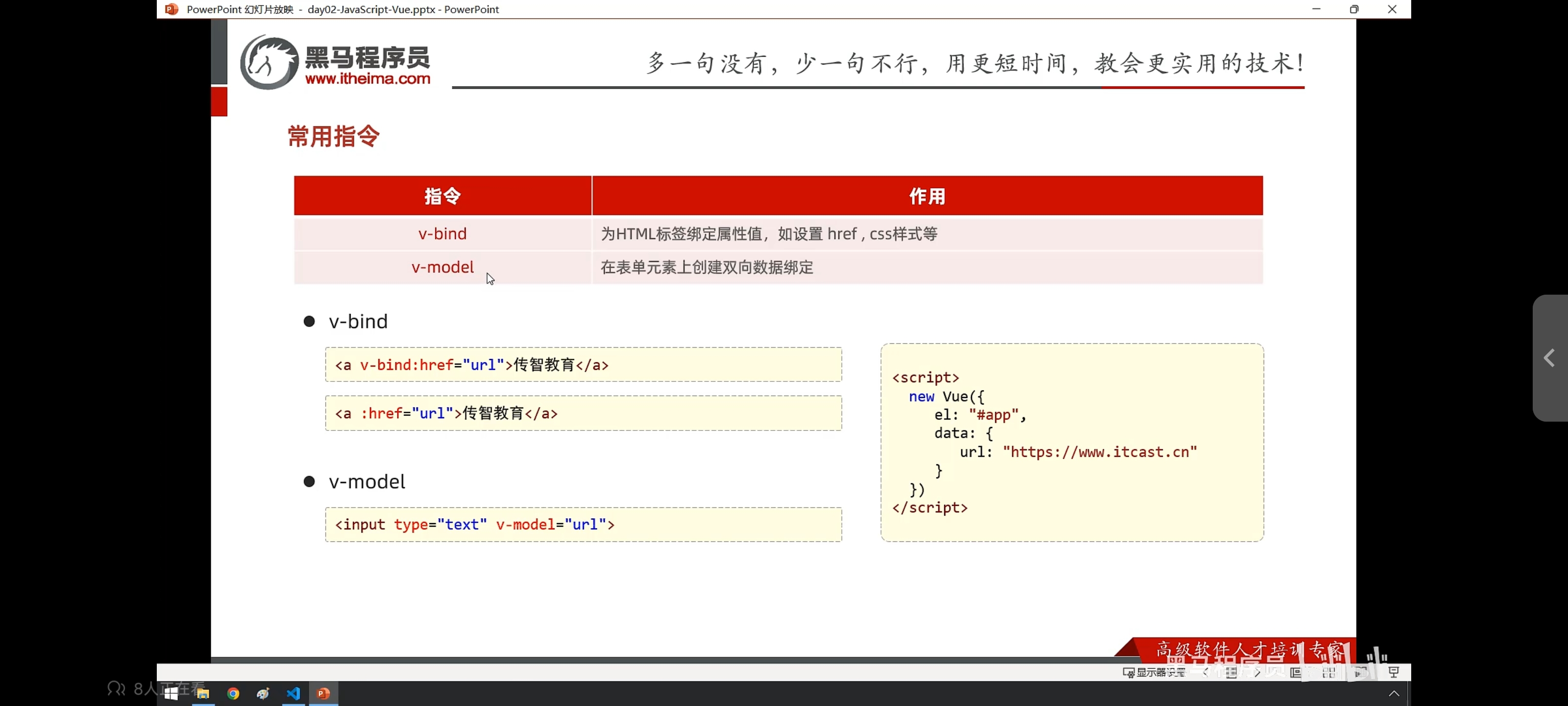The width and height of the screenshot is (1568, 706).
Task: Click the PowerPoint logo in title bar
Action: (x=171, y=9)
